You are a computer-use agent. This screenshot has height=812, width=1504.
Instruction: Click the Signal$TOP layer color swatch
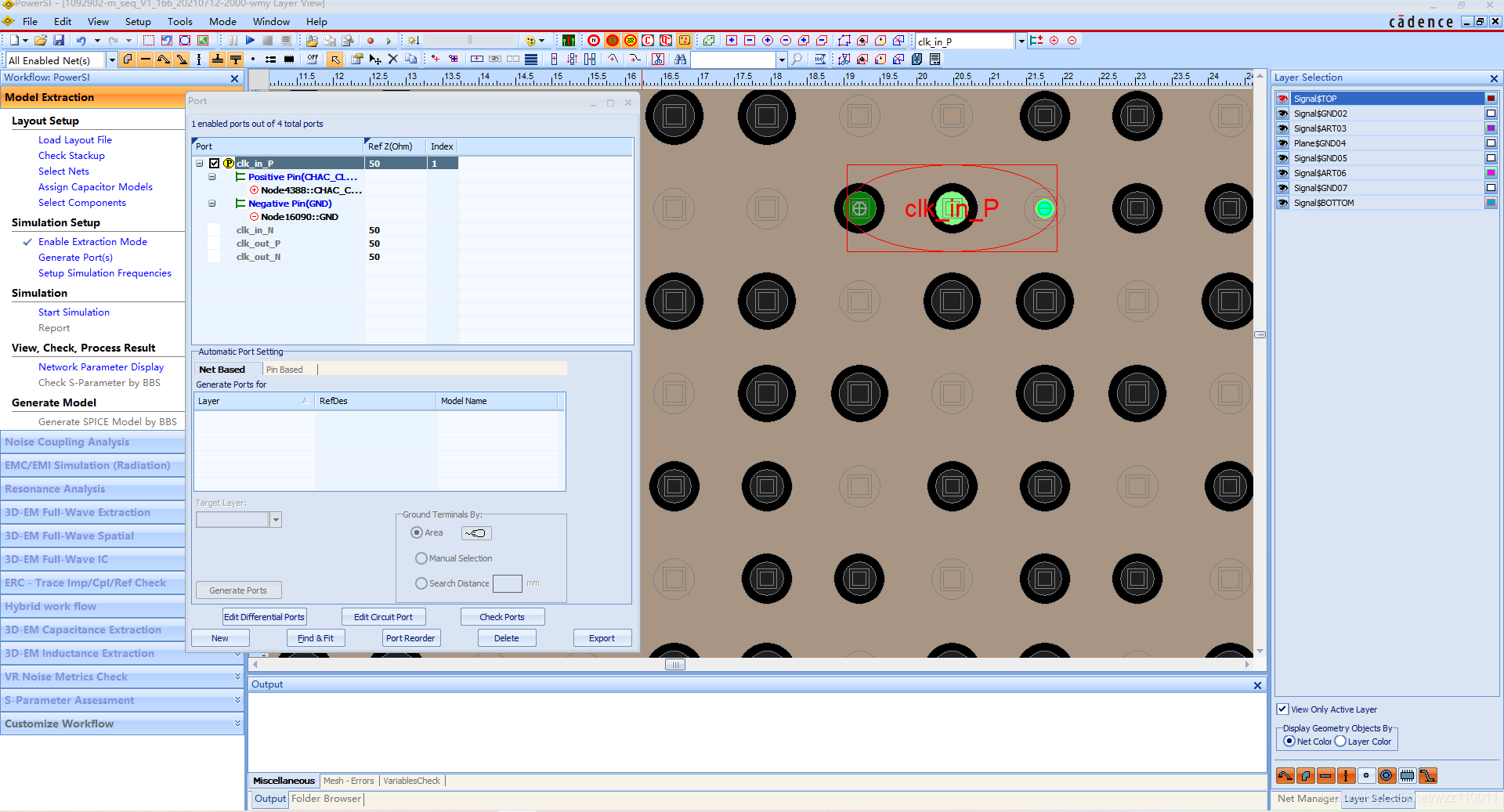[1491, 99]
